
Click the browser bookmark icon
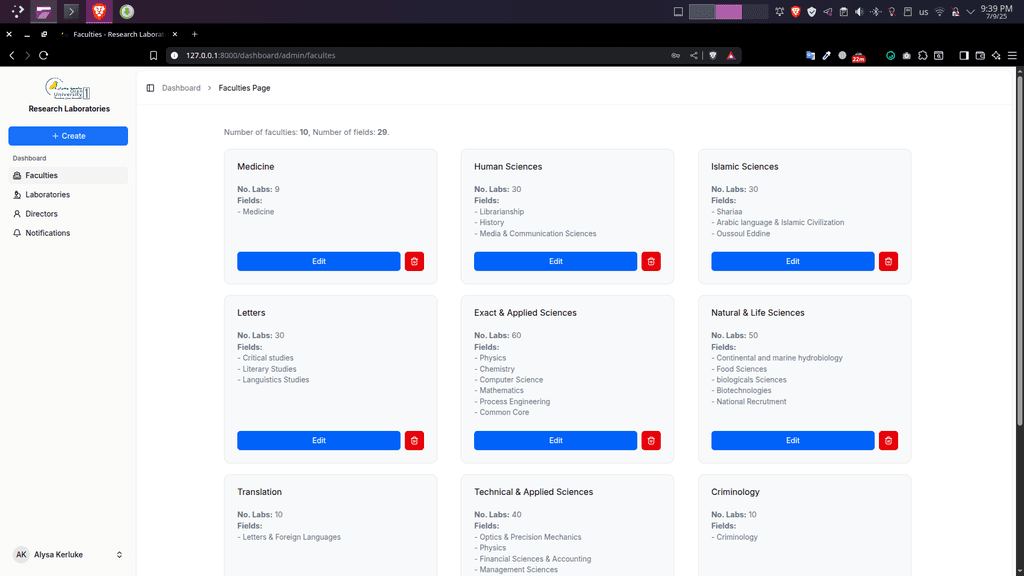pyautogui.click(x=153, y=55)
